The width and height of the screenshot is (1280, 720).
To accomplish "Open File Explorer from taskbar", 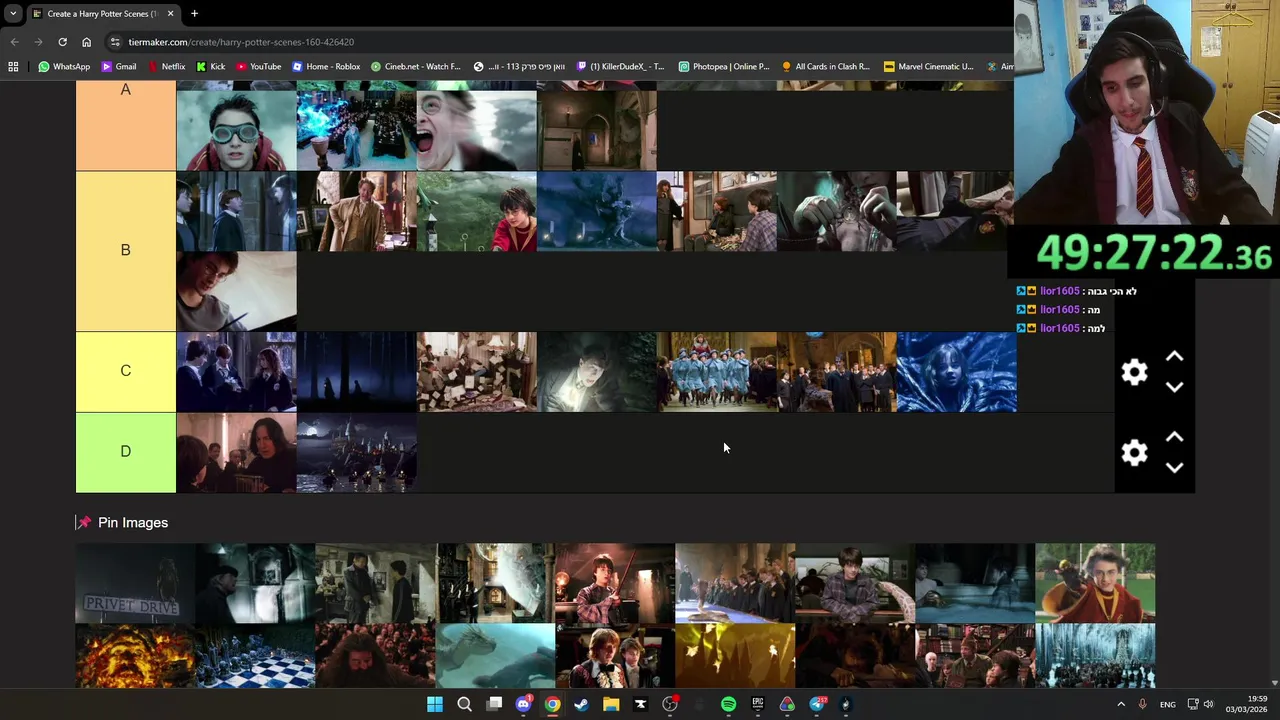I will [x=611, y=704].
